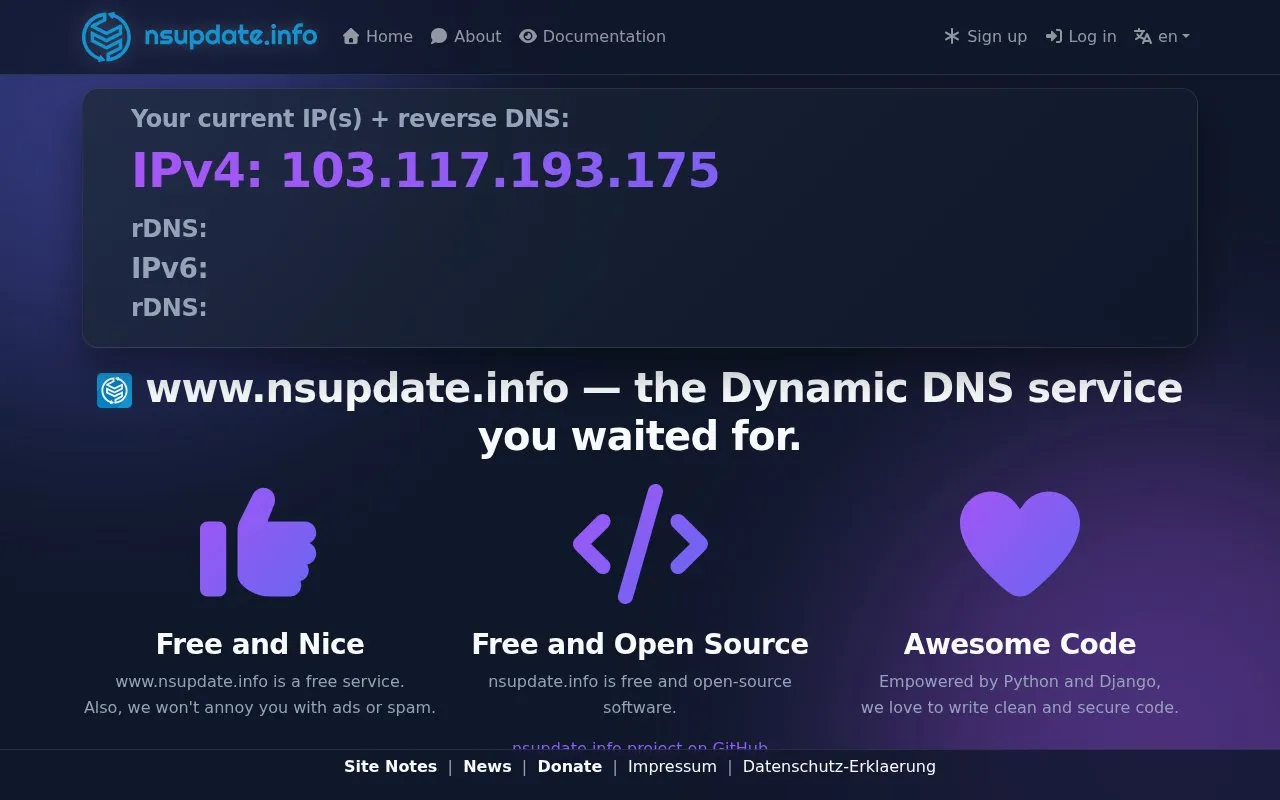
Task: Click the 'Free and Open Source' heading
Action: 640,644
